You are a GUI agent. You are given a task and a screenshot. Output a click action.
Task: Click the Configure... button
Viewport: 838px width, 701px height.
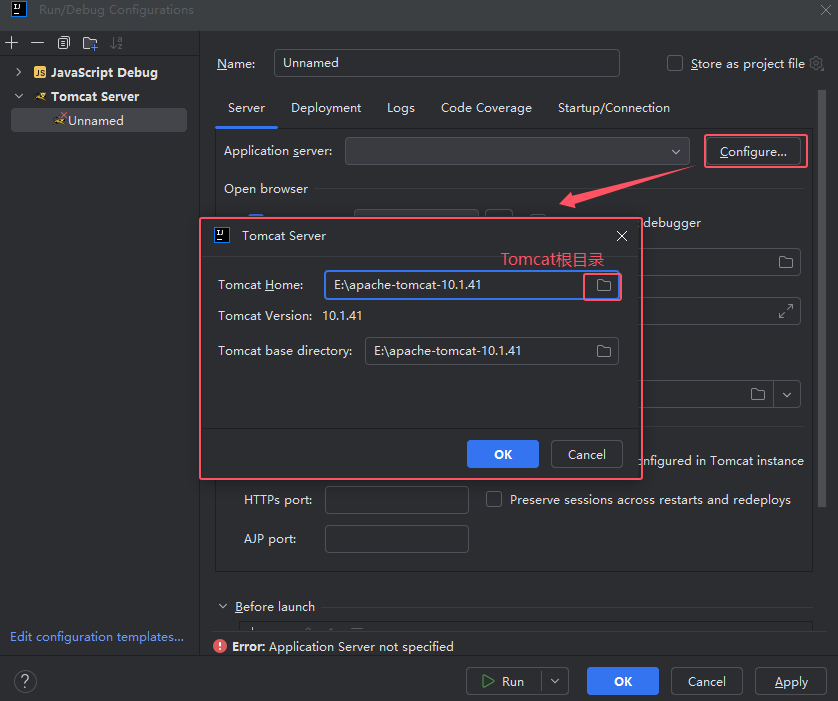pos(753,152)
